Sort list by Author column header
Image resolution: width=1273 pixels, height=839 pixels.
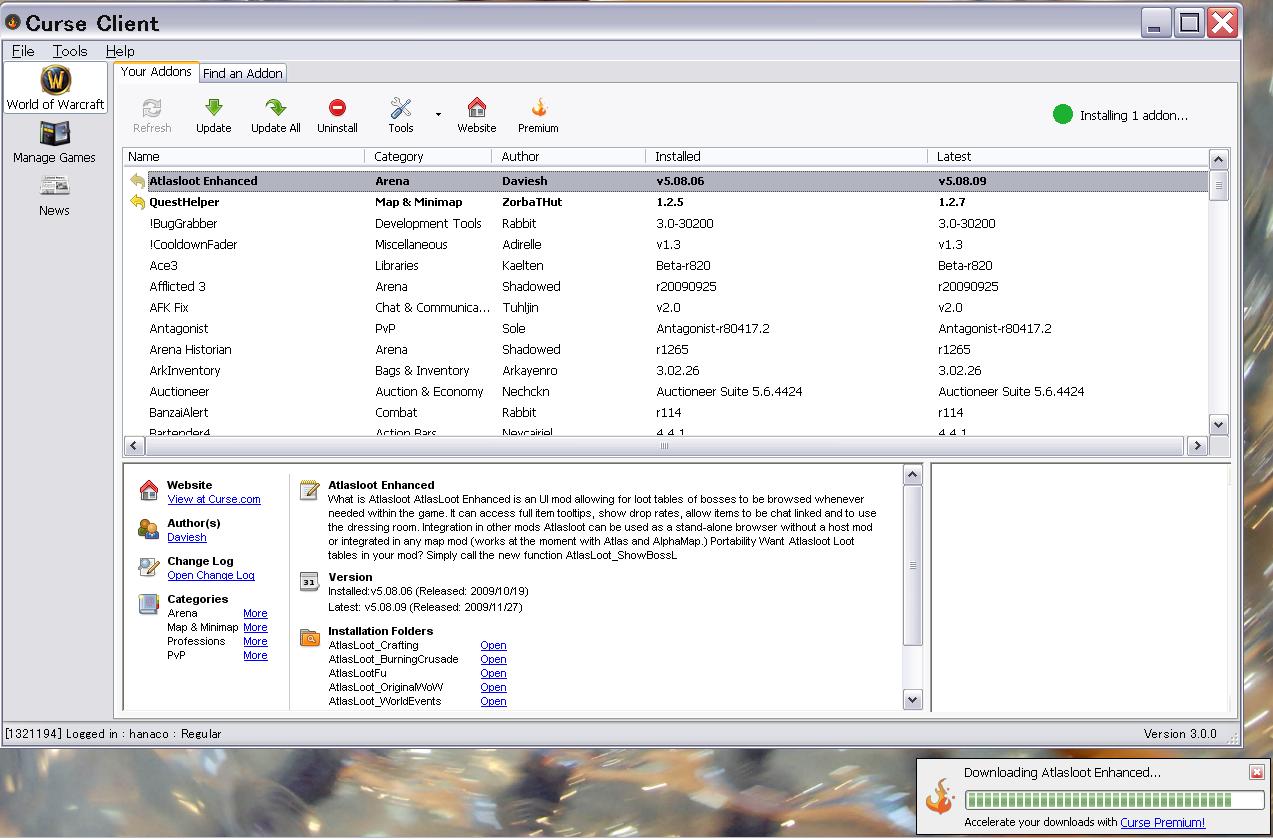click(569, 156)
